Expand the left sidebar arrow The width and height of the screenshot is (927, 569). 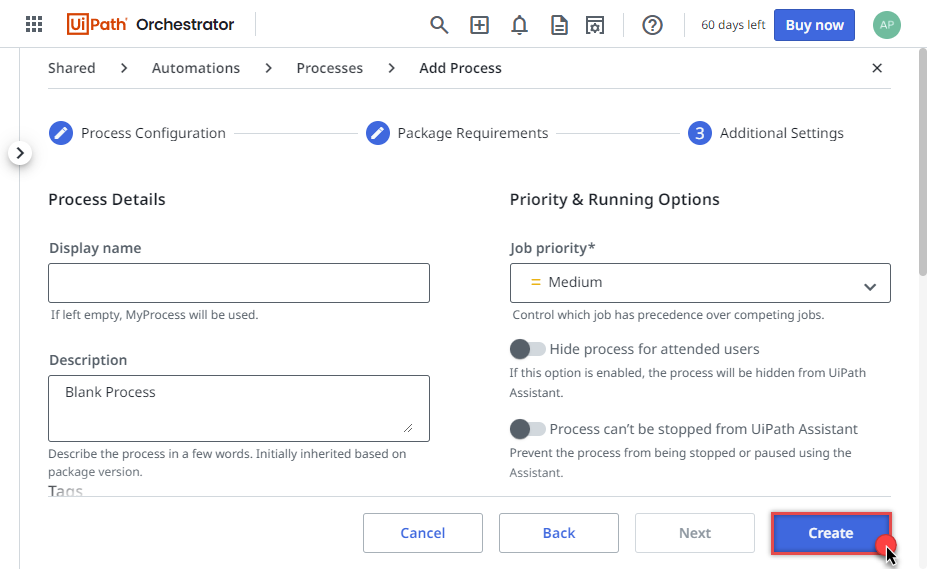pyautogui.click(x=20, y=153)
